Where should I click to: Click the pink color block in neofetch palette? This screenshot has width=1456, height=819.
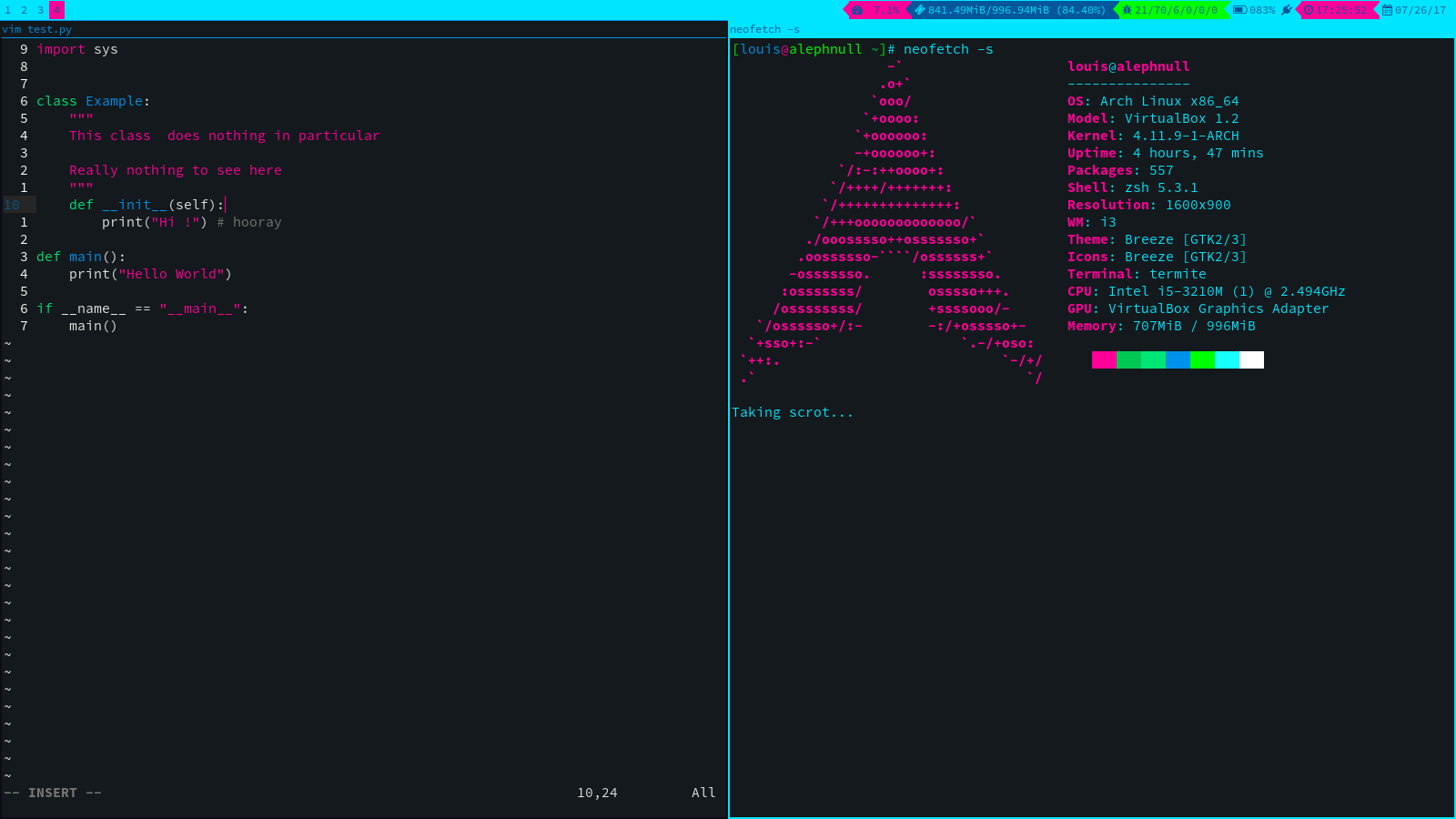[x=1104, y=359]
